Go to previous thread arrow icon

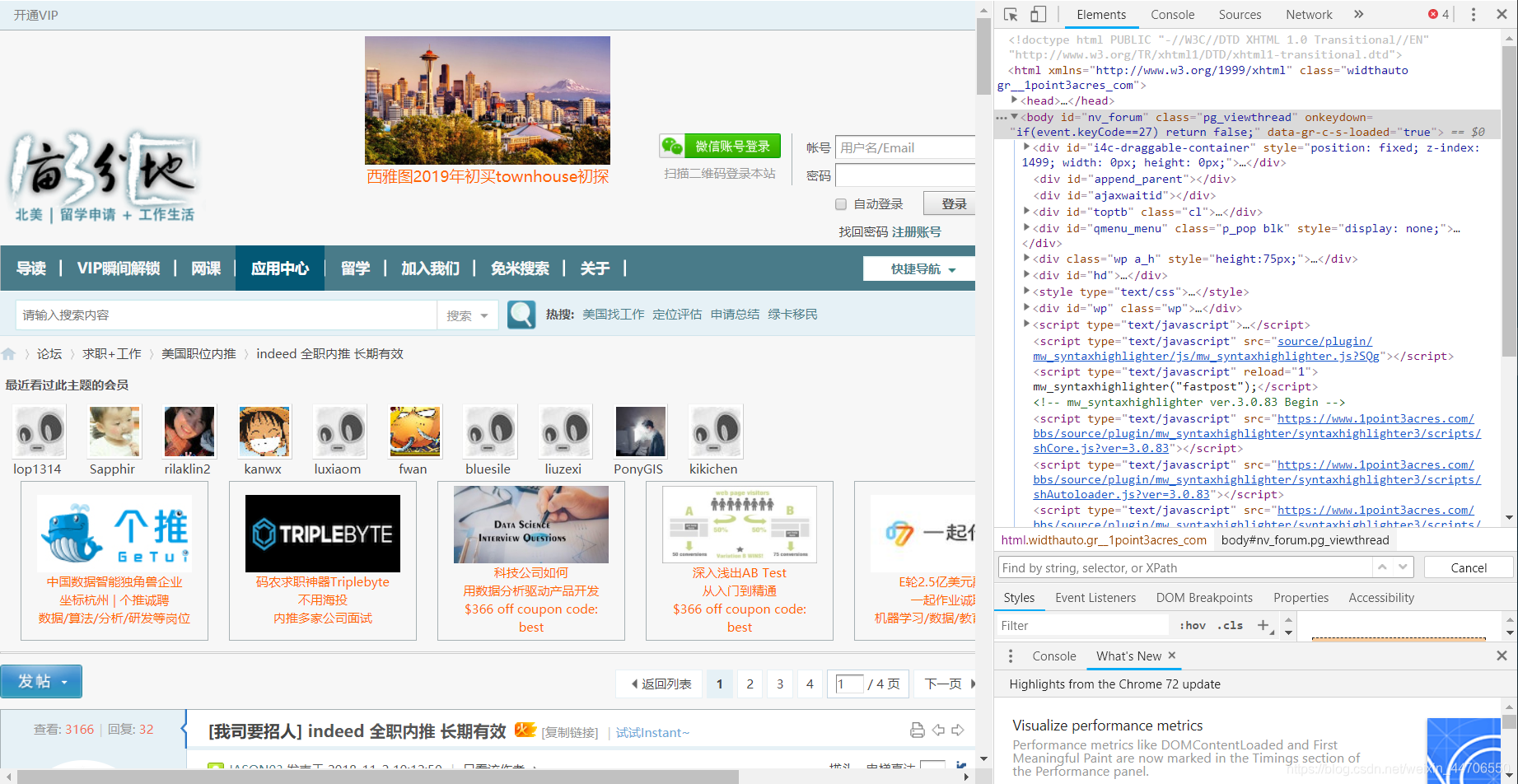pos(938,730)
